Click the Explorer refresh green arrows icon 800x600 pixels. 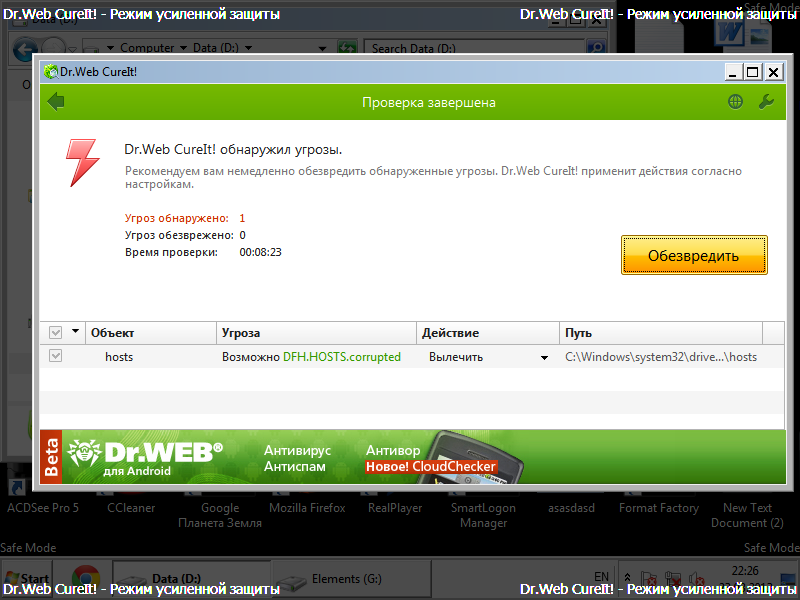[346, 48]
